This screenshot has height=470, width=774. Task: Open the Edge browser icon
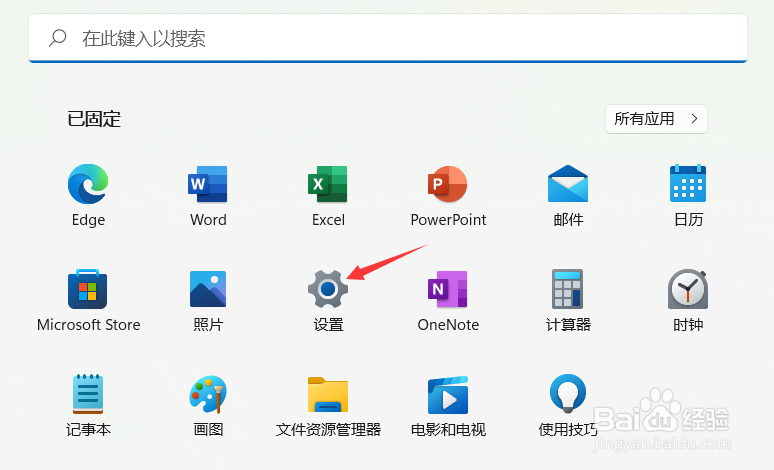click(x=88, y=184)
